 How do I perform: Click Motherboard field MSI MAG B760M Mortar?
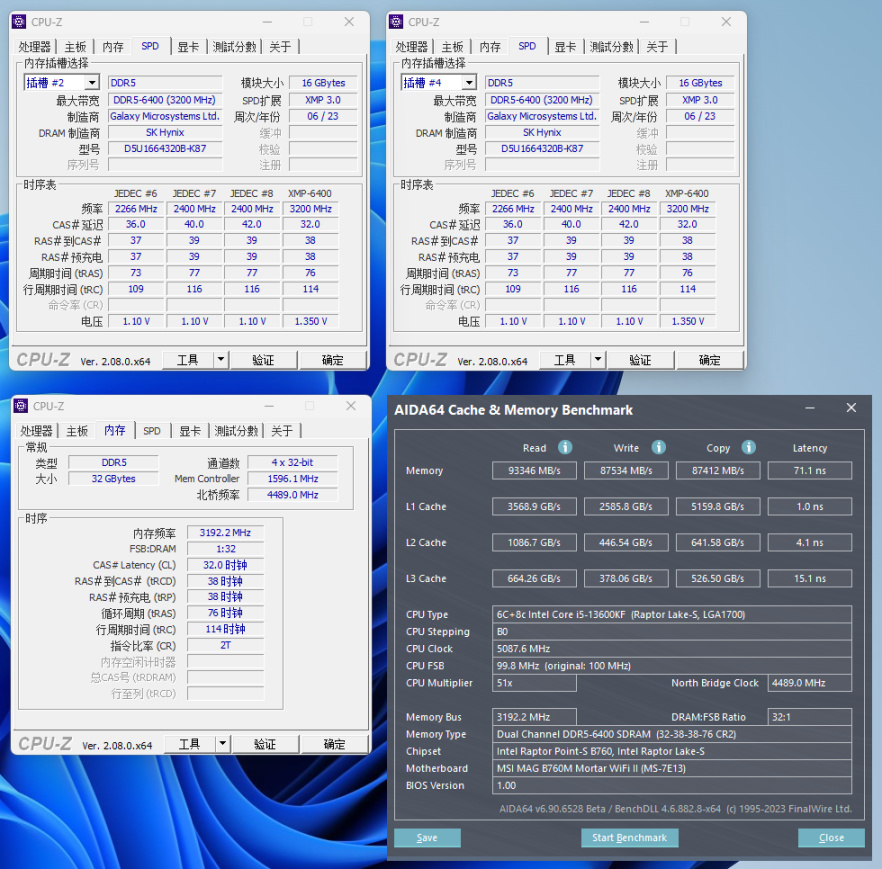click(x=672, y=768)
